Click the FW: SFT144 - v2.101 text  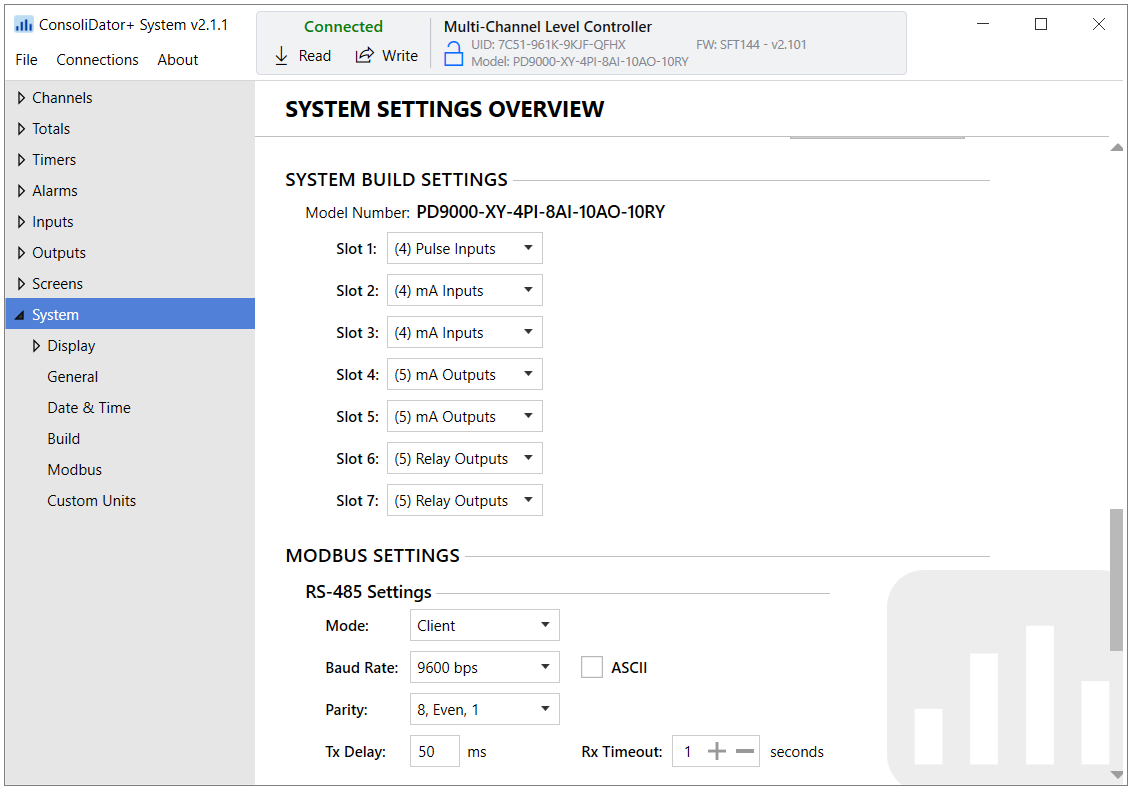pyautogui.click(x=751, y=45)
